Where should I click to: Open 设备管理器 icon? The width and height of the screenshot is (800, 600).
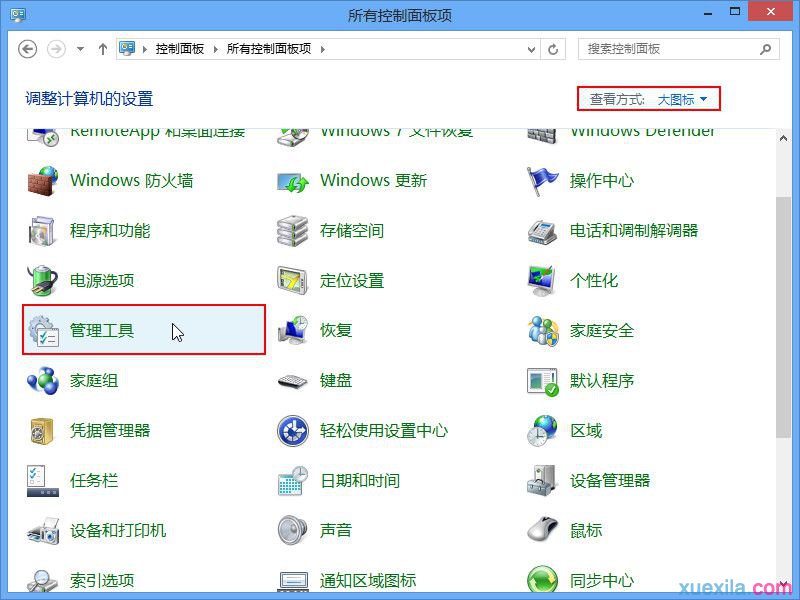541,481
